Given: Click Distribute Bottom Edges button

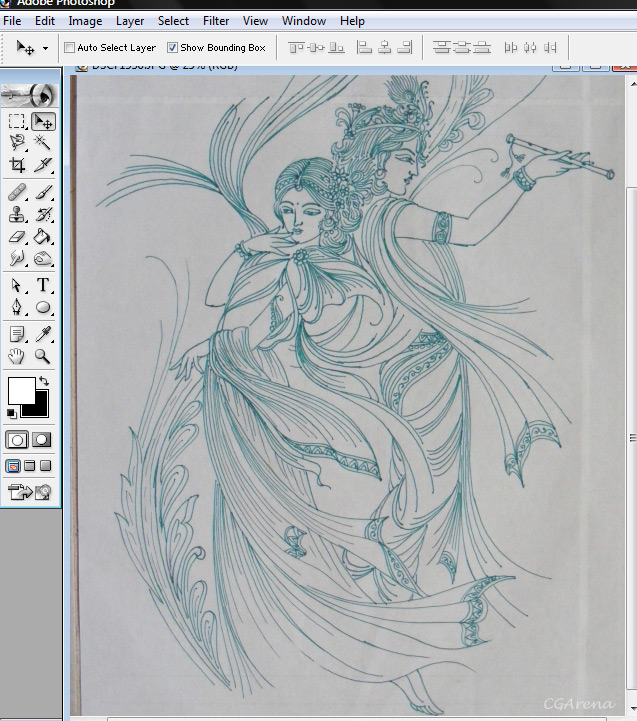Looking at the screenshot, I should pos(482,47).
